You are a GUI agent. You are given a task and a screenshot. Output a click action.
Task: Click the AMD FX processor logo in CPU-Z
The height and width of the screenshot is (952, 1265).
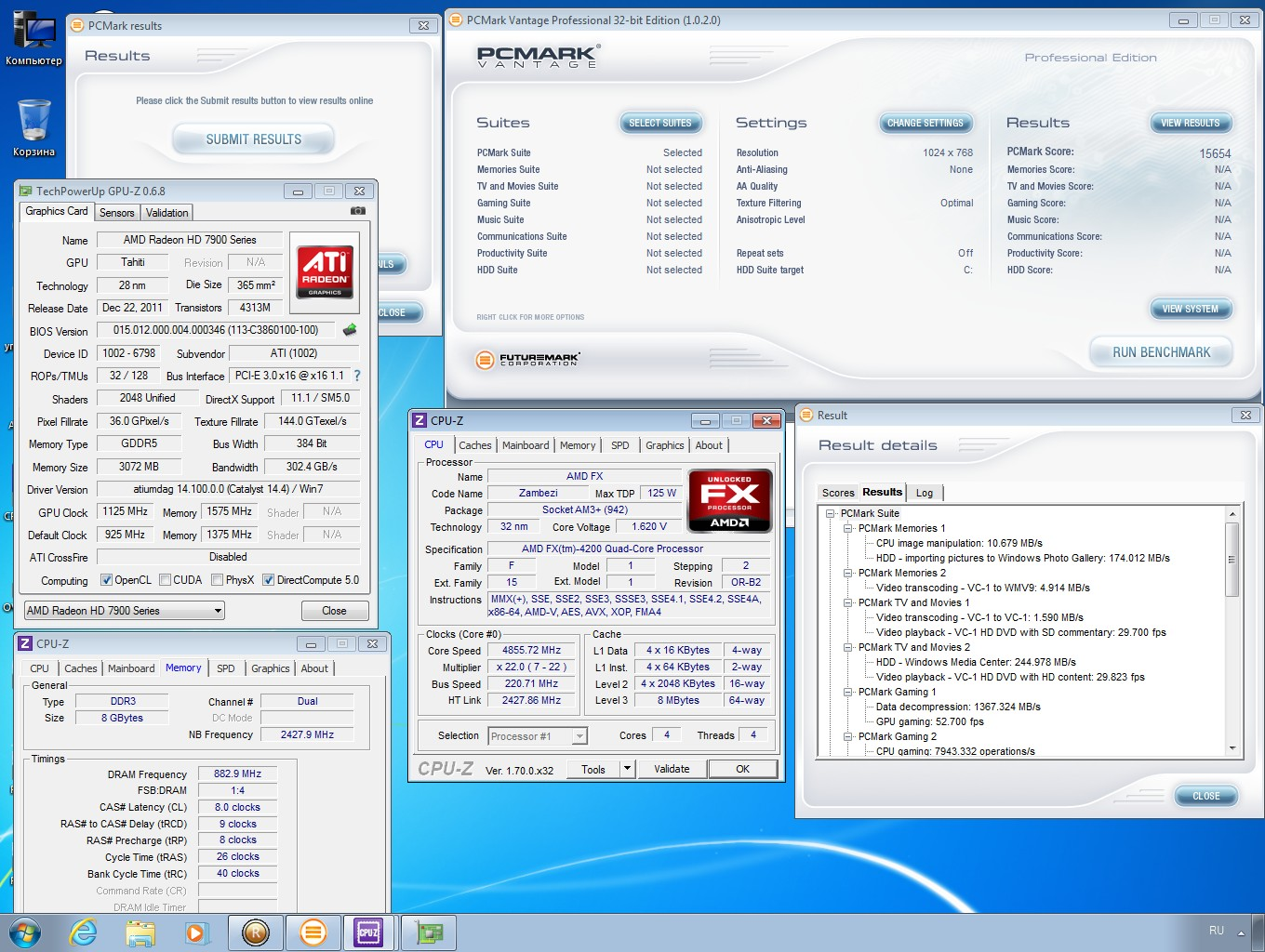[729, 500]
